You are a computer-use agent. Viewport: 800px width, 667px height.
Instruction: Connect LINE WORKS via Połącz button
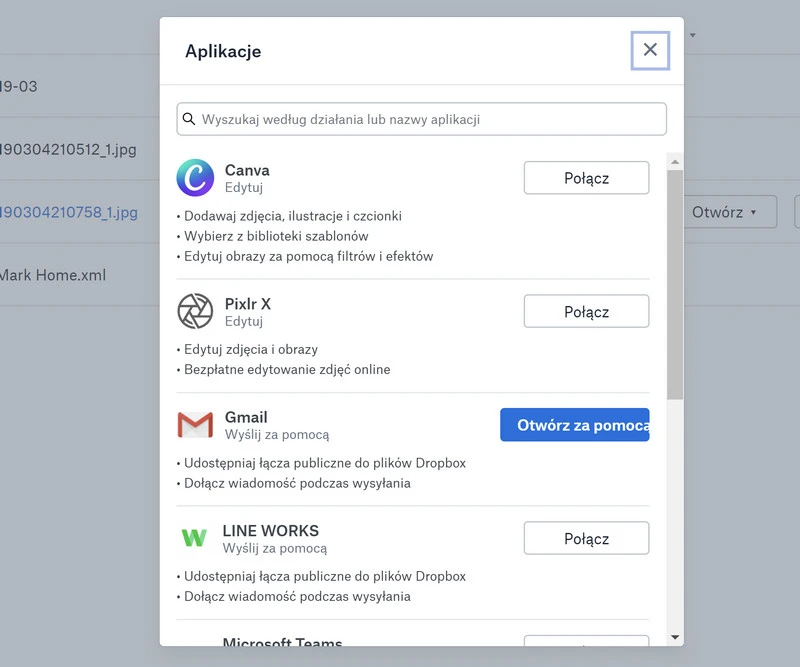tap(586, 538)
